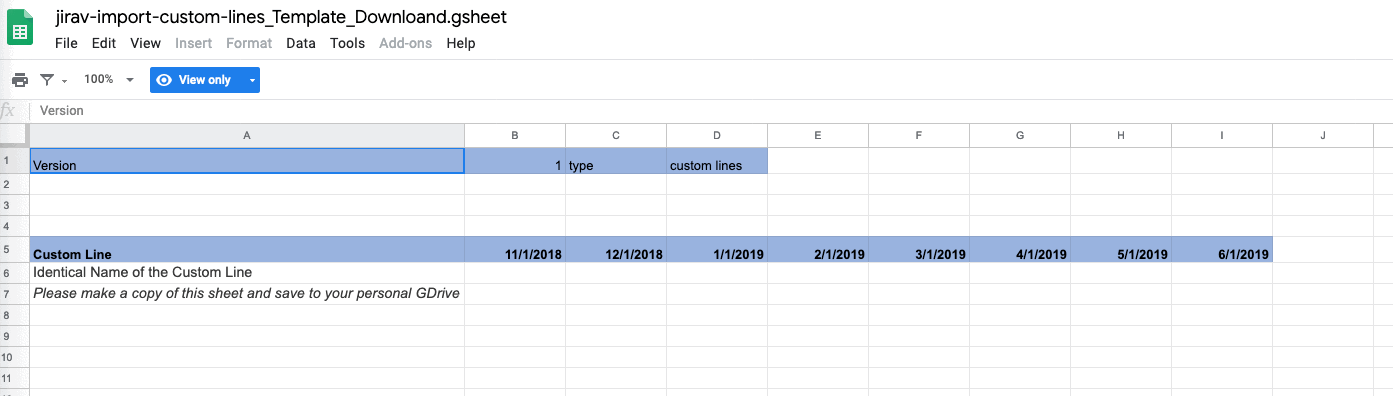Screen dimensions: 1393x396
Task: Click the eye icon on View only
Action: tap(165, 80)
